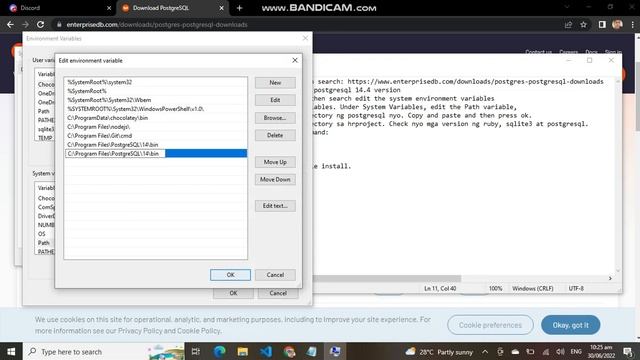Toggle the browser side panel icon

tap(602, 24)
